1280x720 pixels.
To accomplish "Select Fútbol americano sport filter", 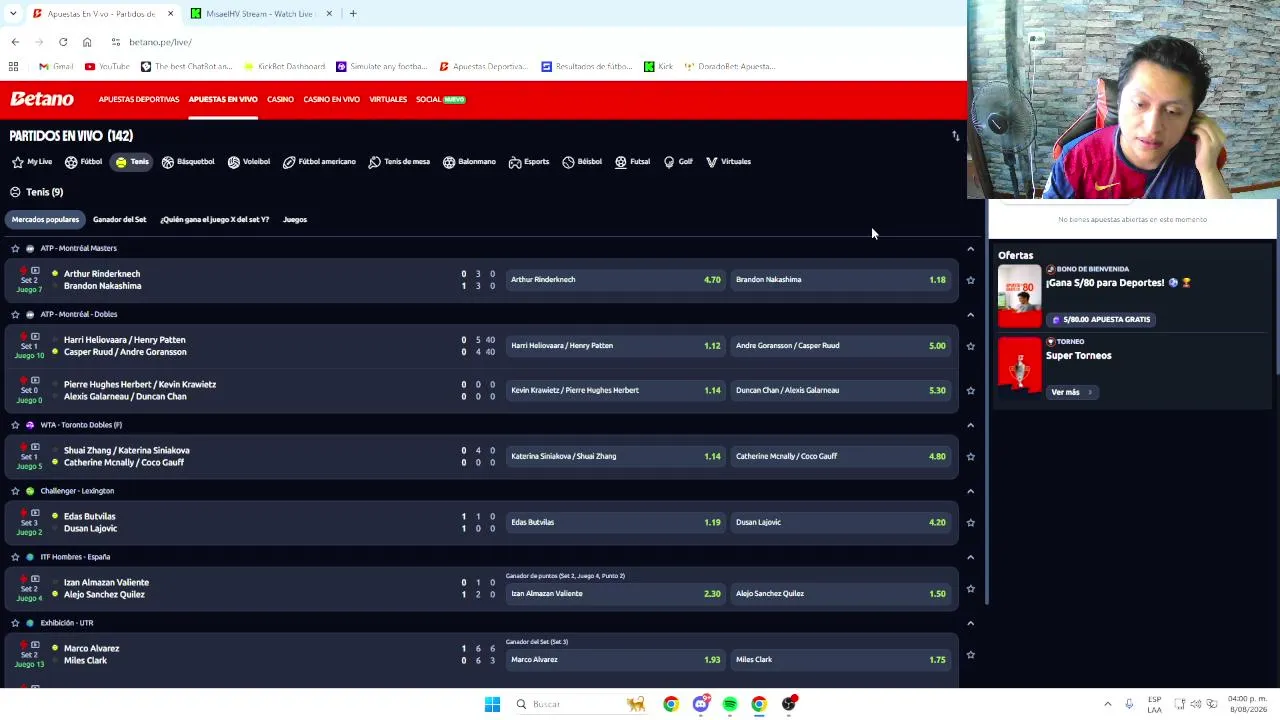I will pos(319,162).
